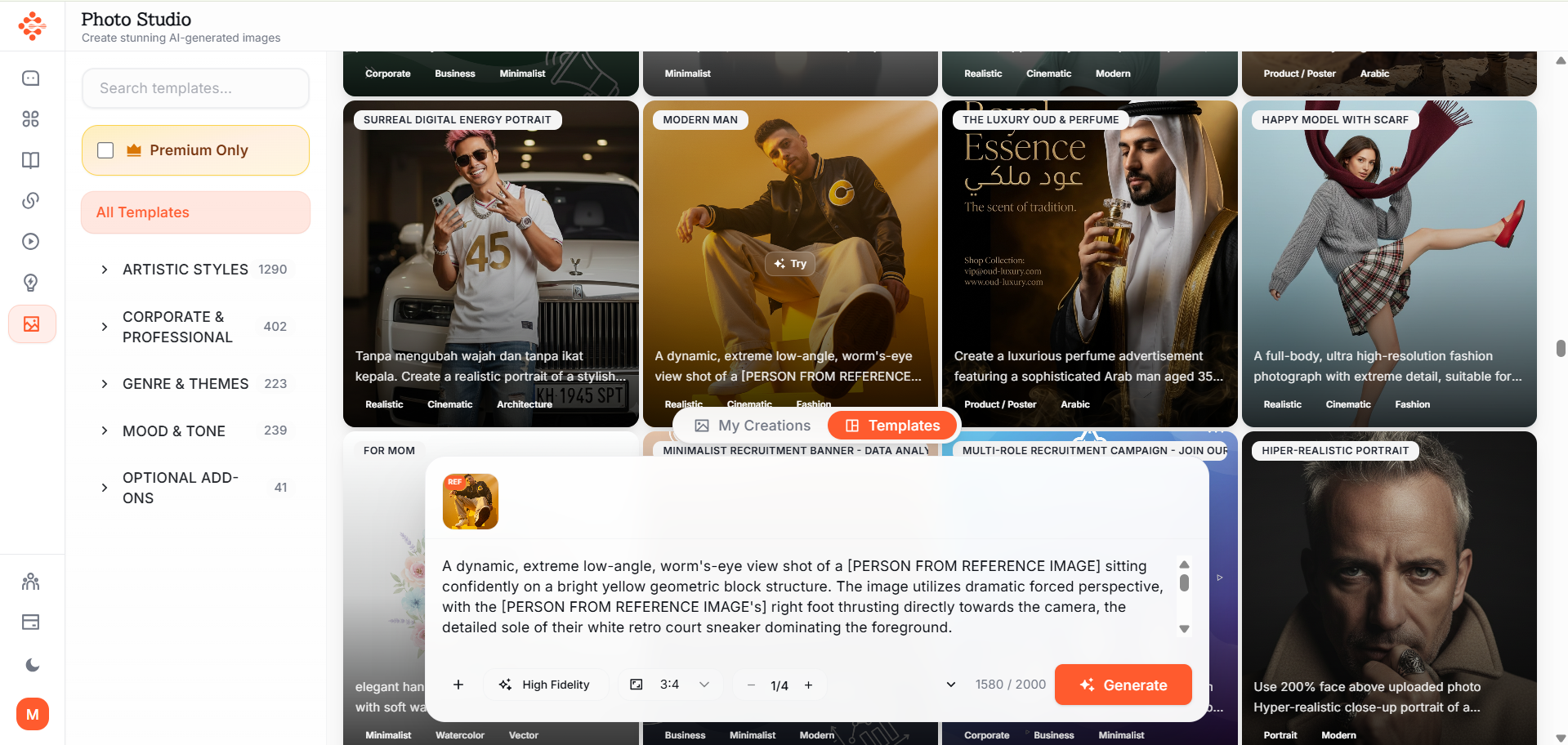Toggle dark mode moon icon
The image size is (1568, 745).
[x=32, y=665]
